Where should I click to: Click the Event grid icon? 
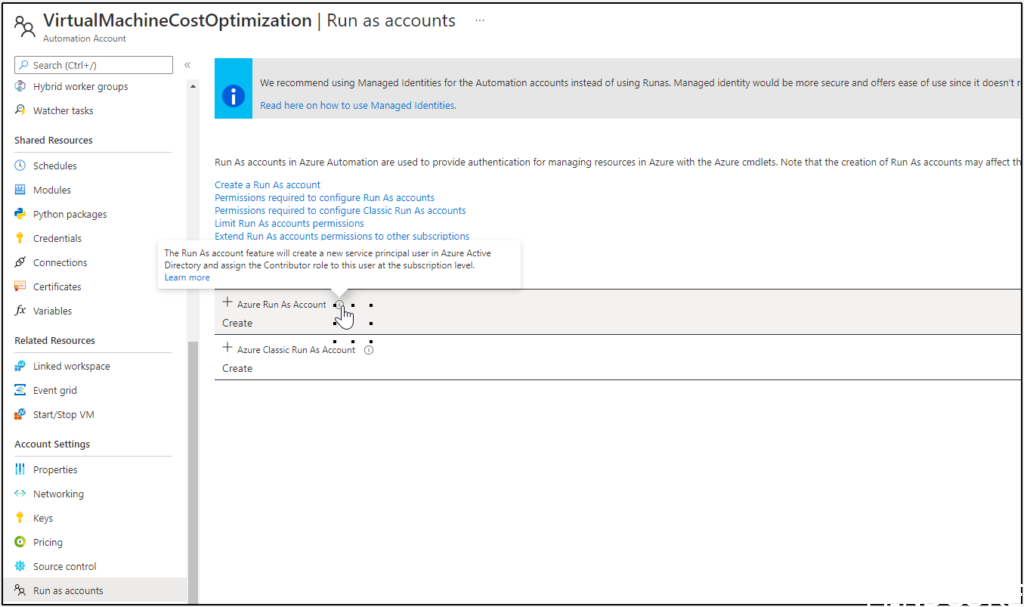20,391
